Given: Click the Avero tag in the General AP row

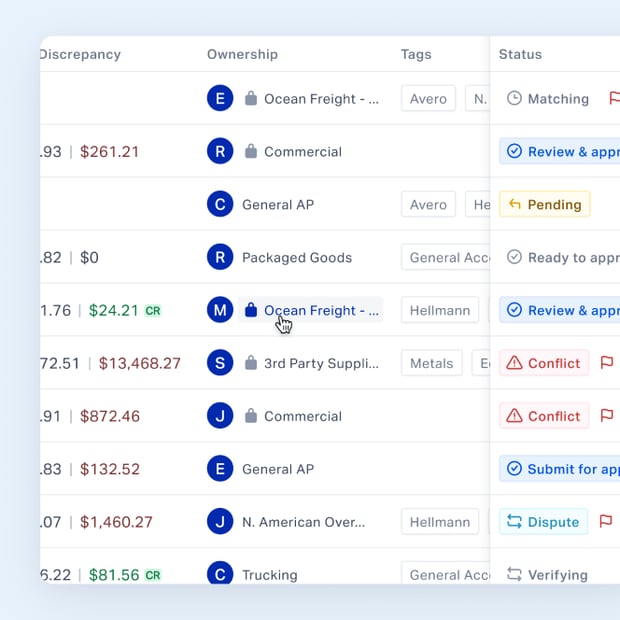Looking at the screenshot, I should coord(428,204).
